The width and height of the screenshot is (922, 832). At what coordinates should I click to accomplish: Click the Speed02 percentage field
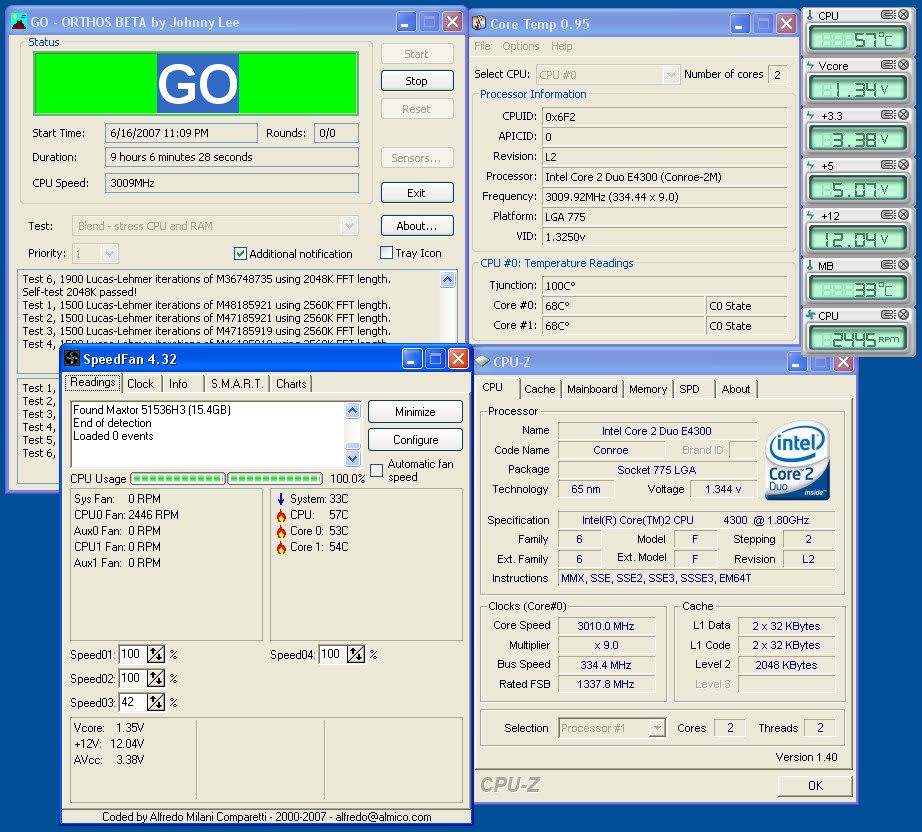coord(132,678)
